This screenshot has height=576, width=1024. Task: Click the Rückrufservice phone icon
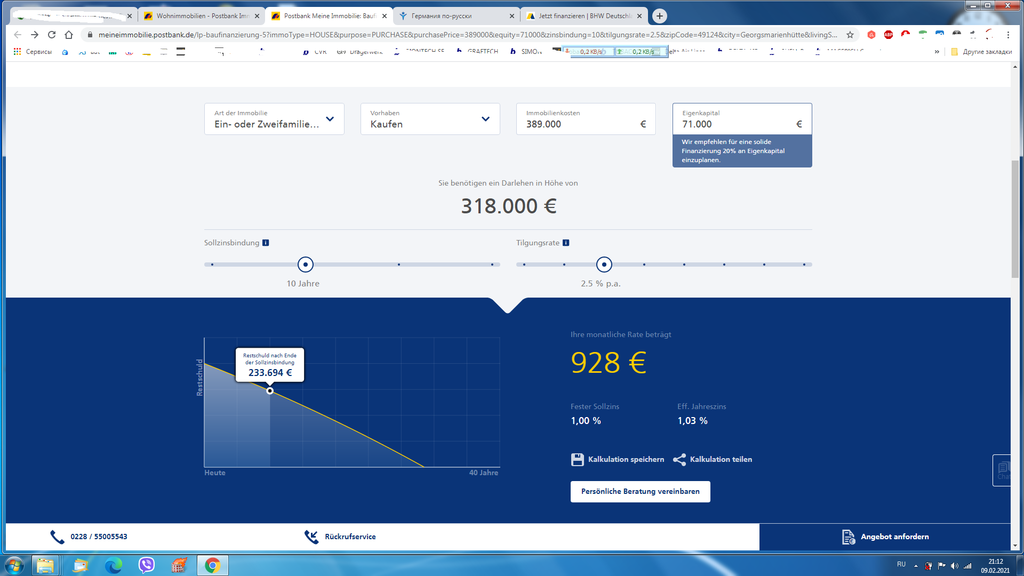(x=311, y=537)
